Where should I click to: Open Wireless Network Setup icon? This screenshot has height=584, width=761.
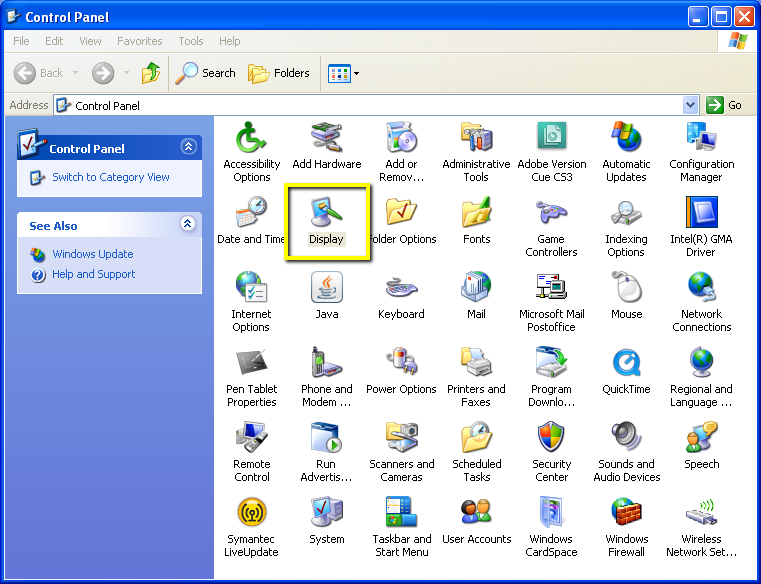701,512
